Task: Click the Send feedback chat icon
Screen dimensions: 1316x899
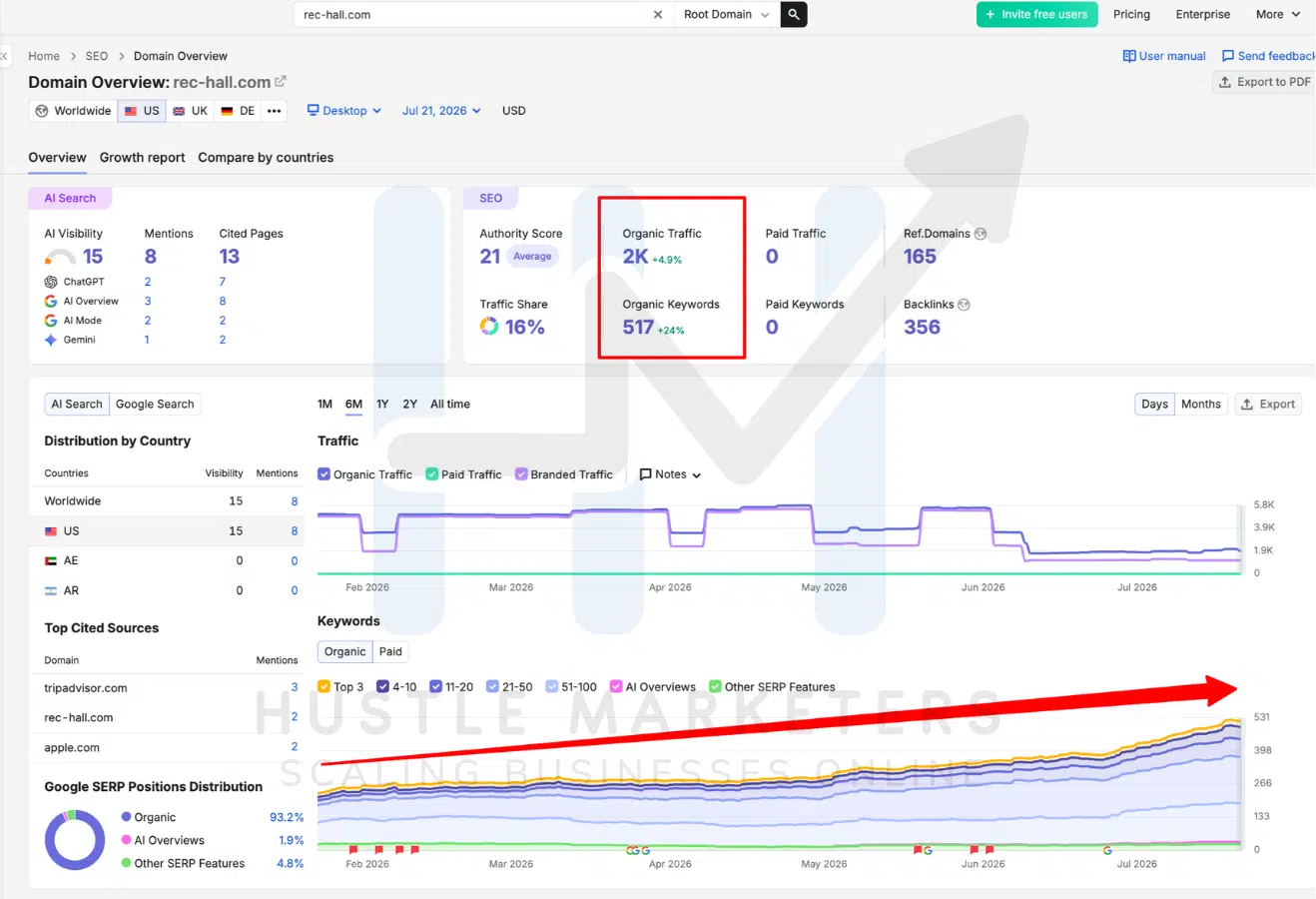Action: tap(1228, 56)
